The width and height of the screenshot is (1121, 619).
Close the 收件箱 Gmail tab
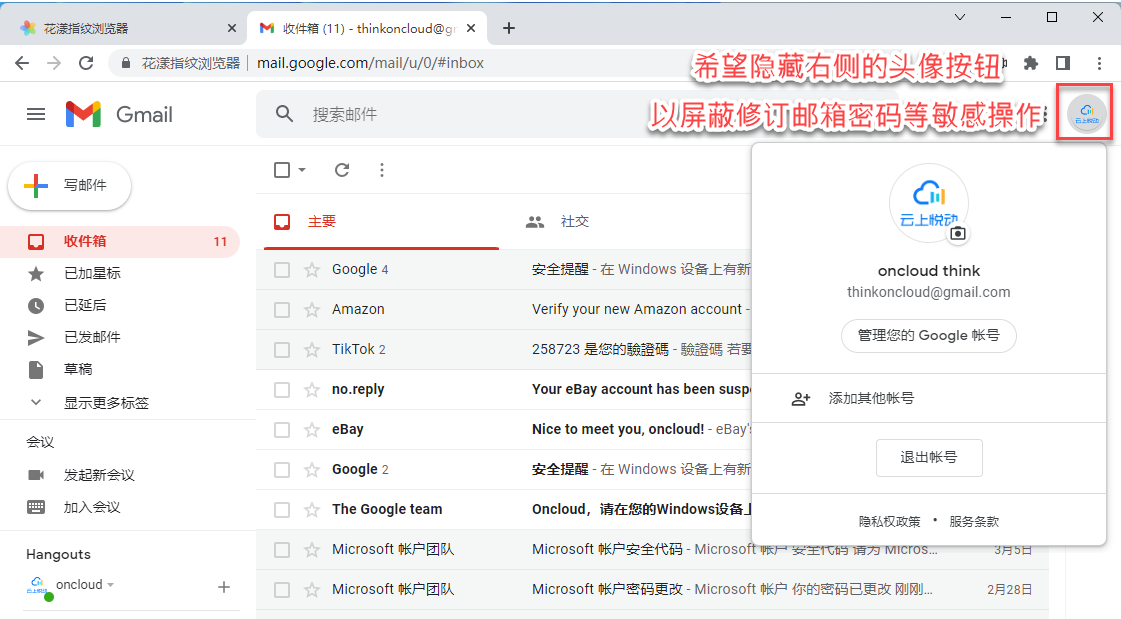coord(471,28)
